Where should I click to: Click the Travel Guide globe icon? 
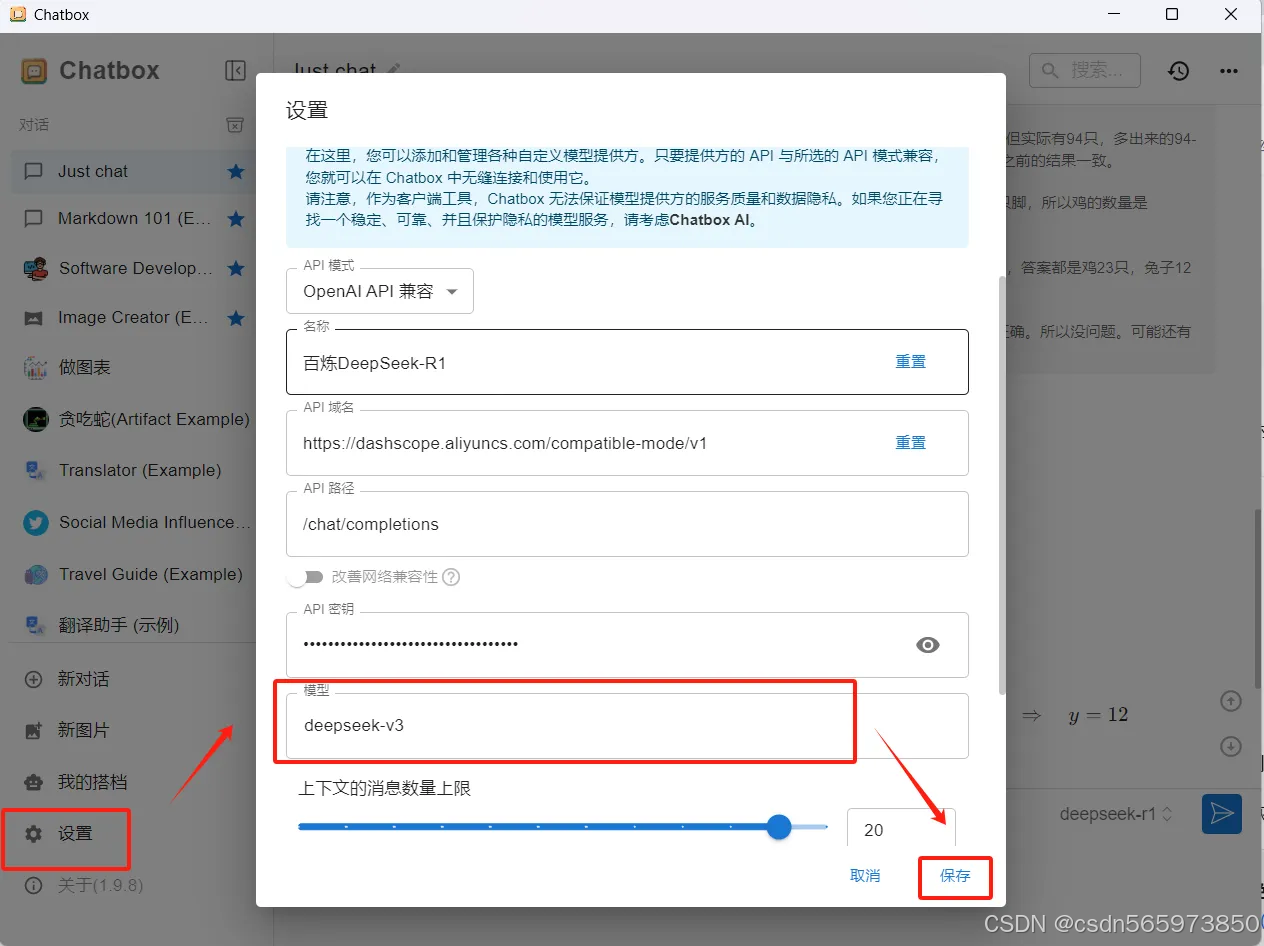coord(35,574)
